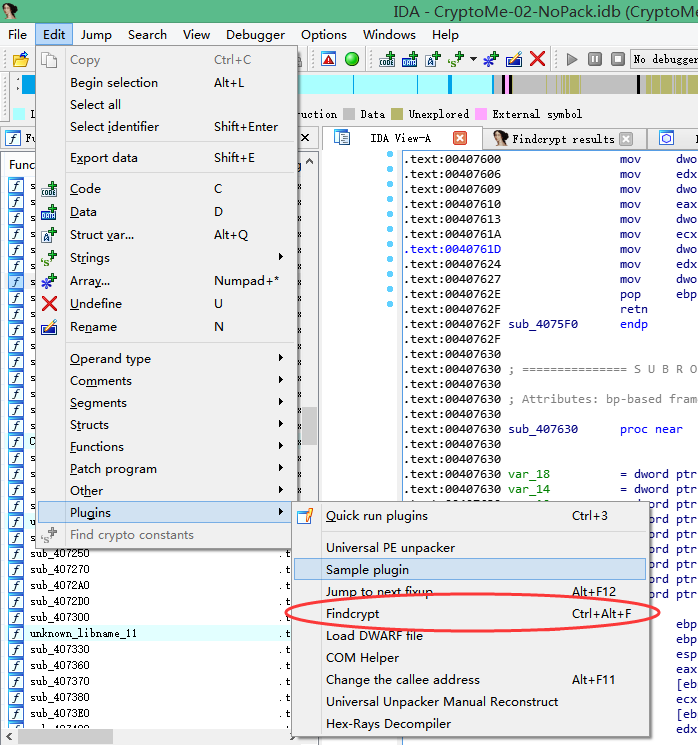Expand the Strings submenu
Viewport: 698px width, 745px height.
166,258
